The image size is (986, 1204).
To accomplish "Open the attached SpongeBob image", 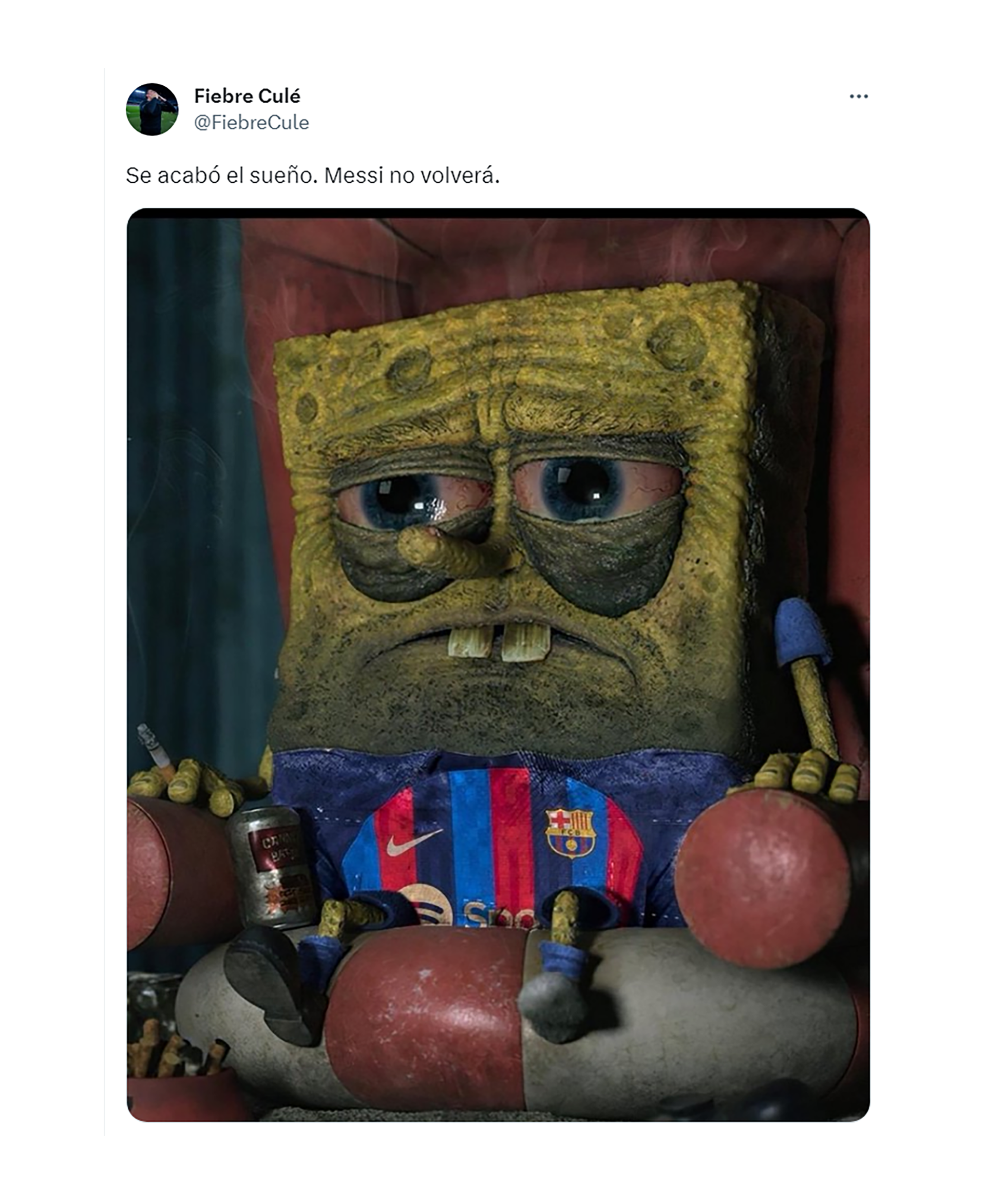I will click(x=498, y=664).
